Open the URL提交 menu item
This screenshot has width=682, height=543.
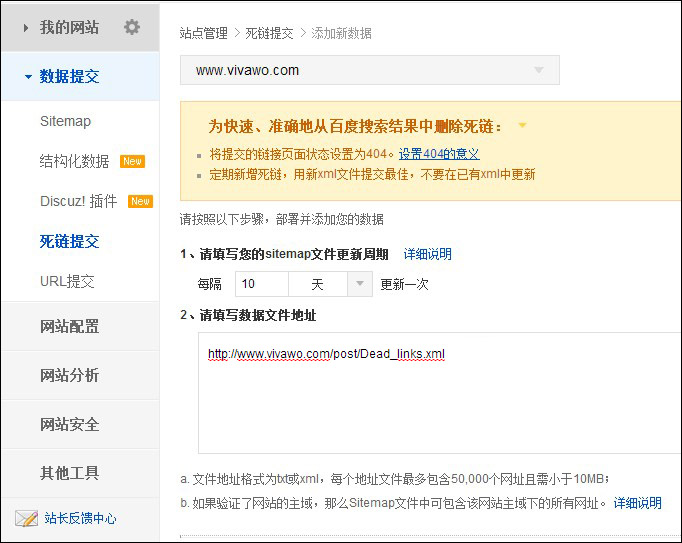(x=67, y=281)
